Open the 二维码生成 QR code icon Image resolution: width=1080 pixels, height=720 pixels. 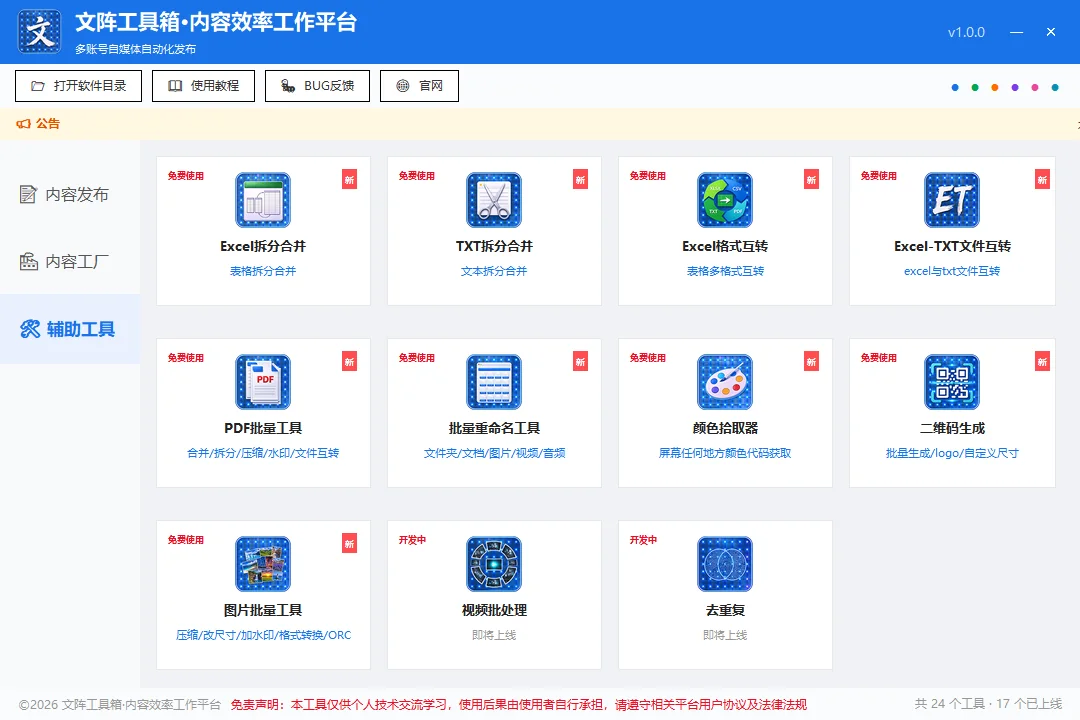click(x=952, y=382)
